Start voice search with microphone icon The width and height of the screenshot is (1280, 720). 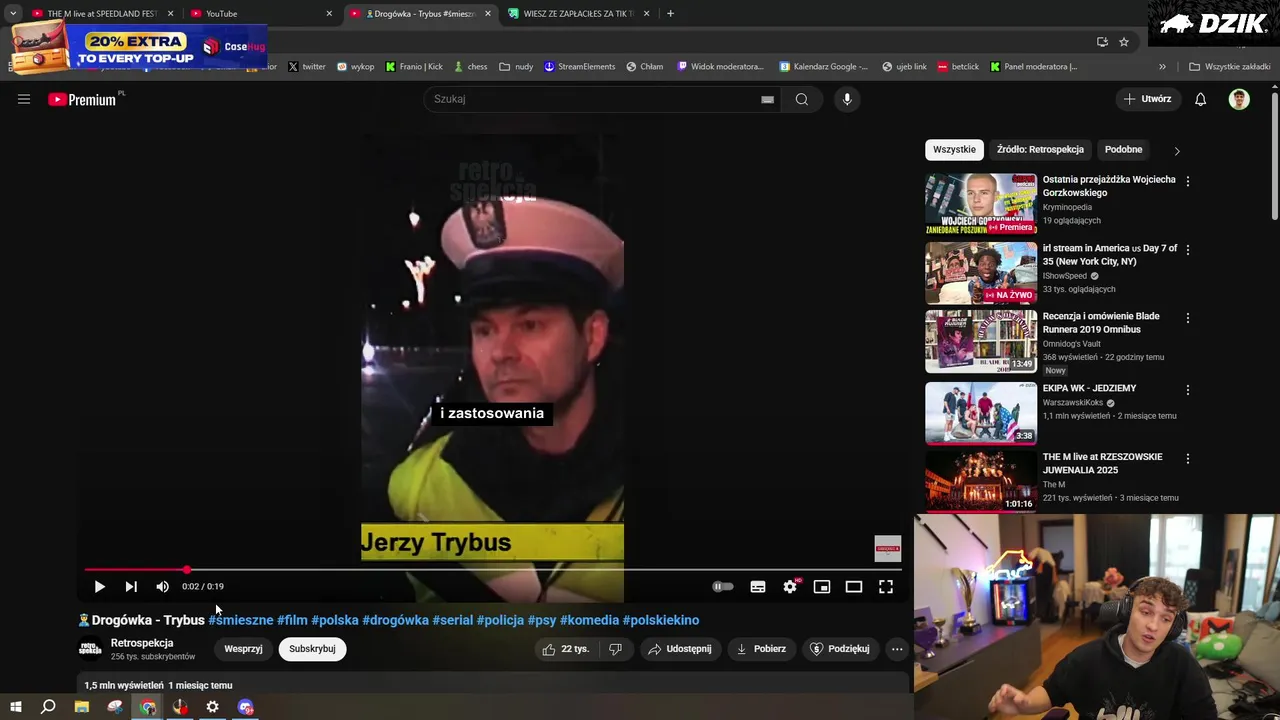(847, 99)
